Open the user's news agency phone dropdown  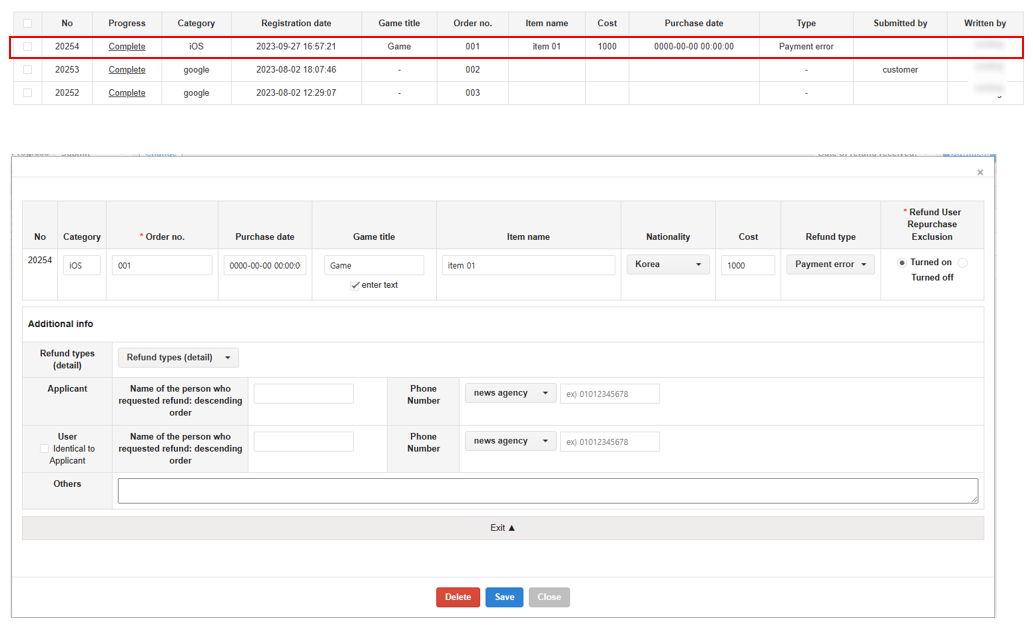pyautogui.click(x=510, y=441)
